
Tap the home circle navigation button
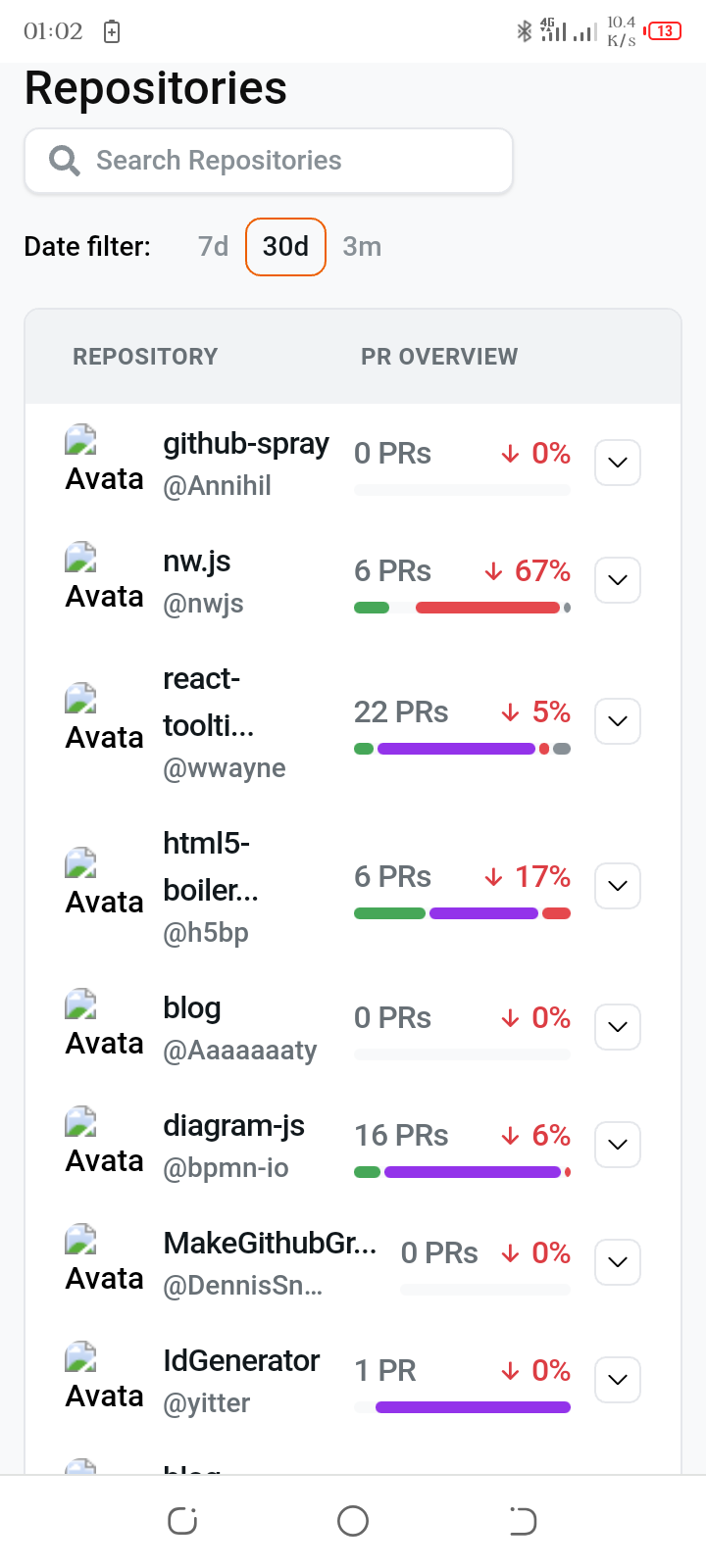[353, 1521]
